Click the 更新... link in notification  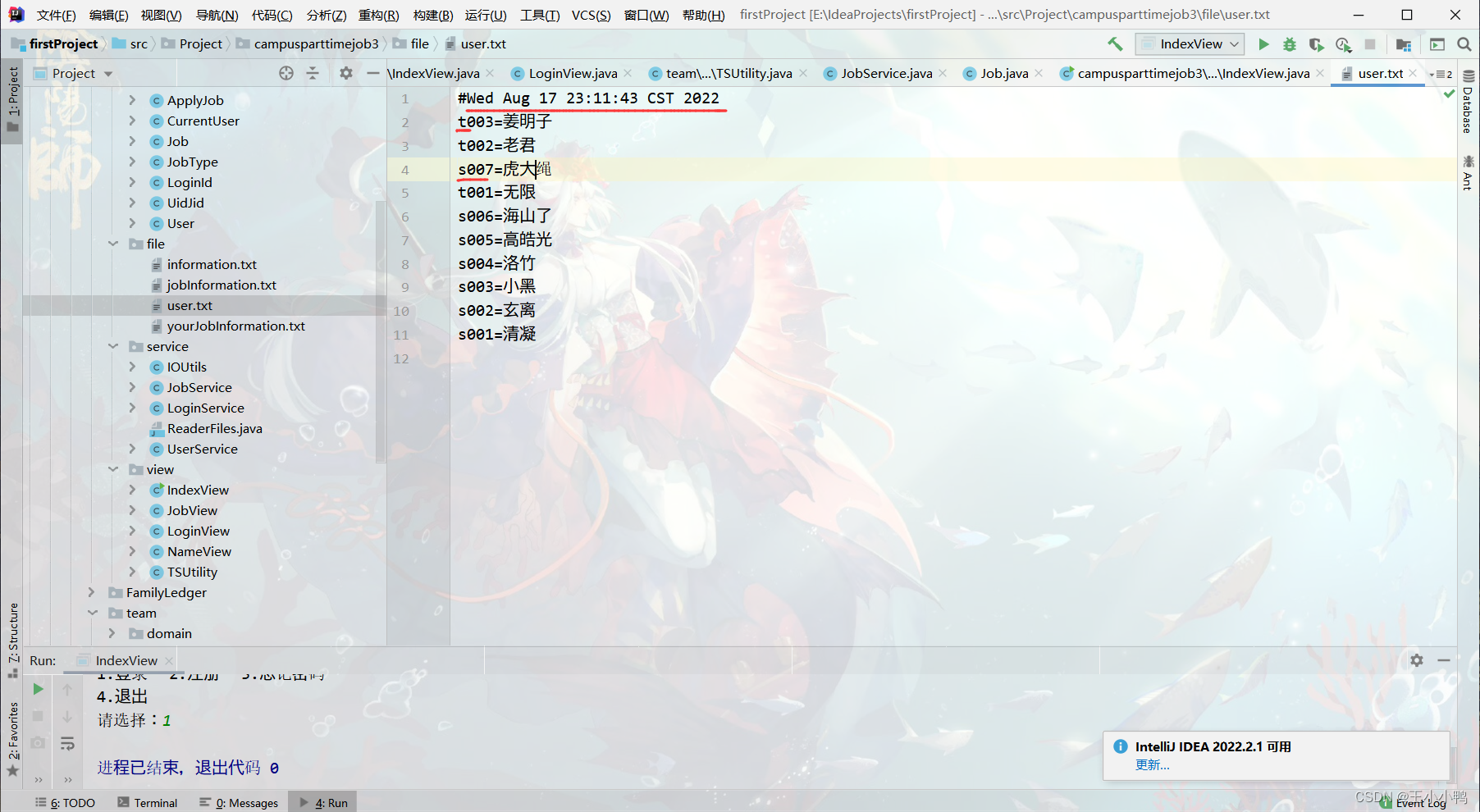[x=1152, y=764]
